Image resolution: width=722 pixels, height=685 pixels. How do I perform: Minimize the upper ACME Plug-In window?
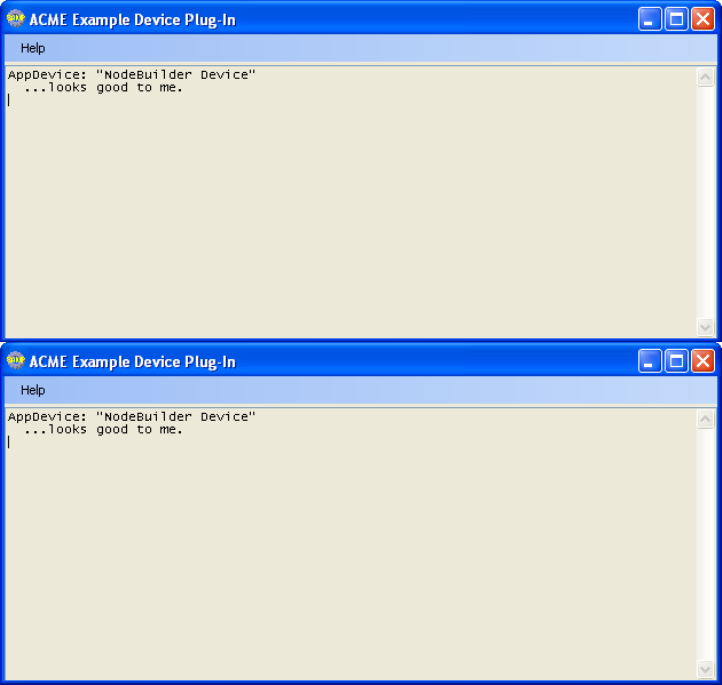649,19
